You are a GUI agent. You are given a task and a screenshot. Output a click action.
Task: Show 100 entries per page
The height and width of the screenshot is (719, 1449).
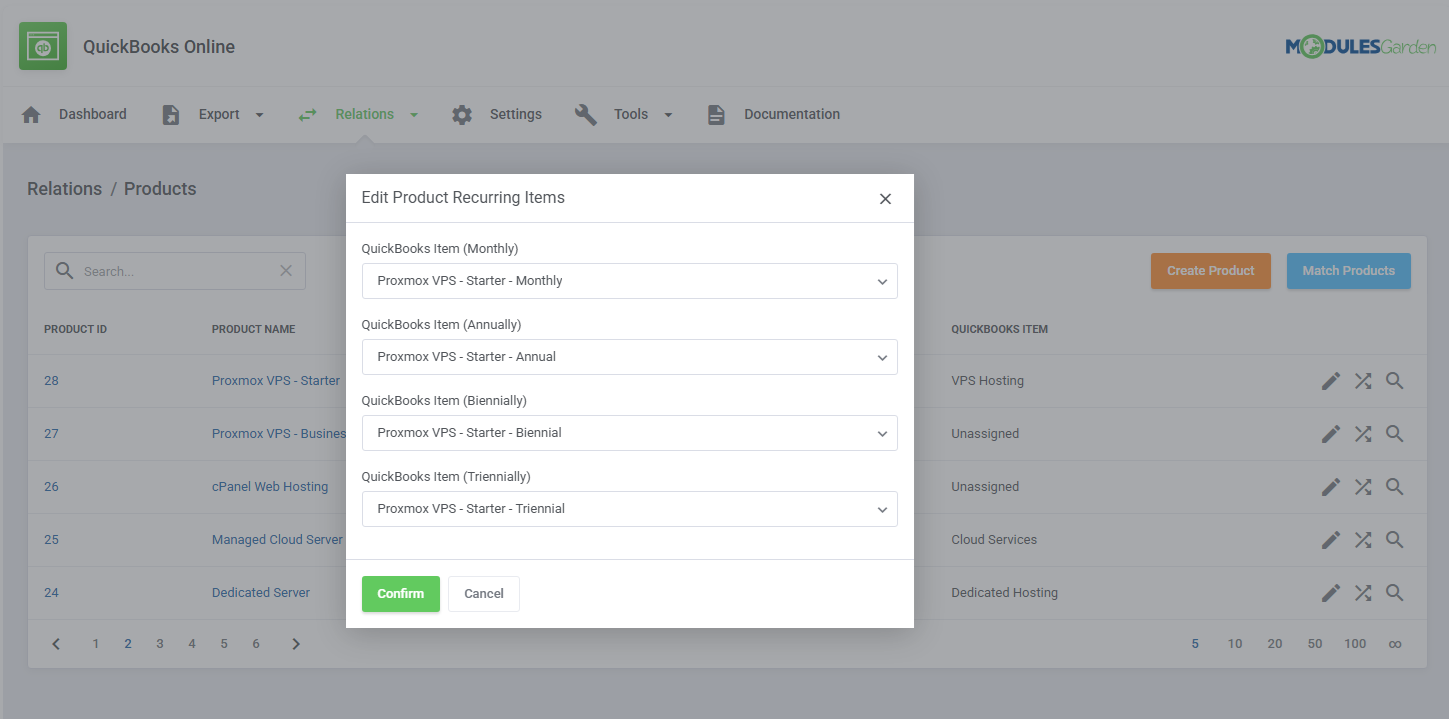(1355, 644)
